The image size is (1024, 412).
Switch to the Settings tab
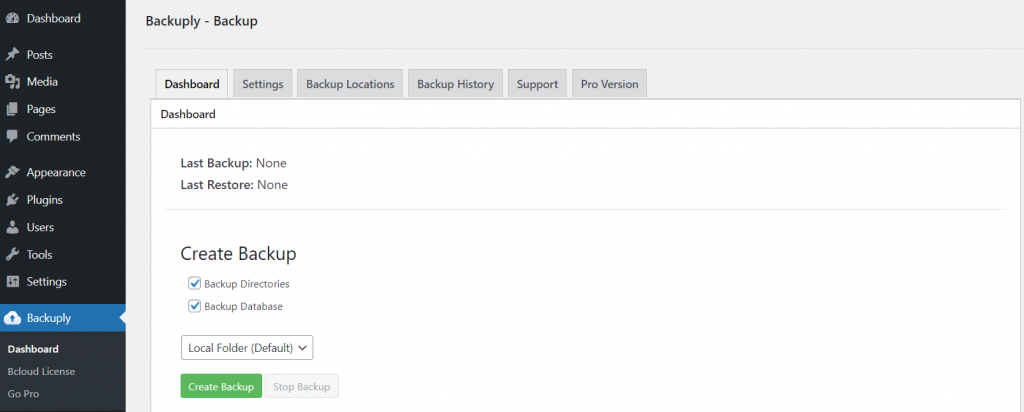point(263,84)
